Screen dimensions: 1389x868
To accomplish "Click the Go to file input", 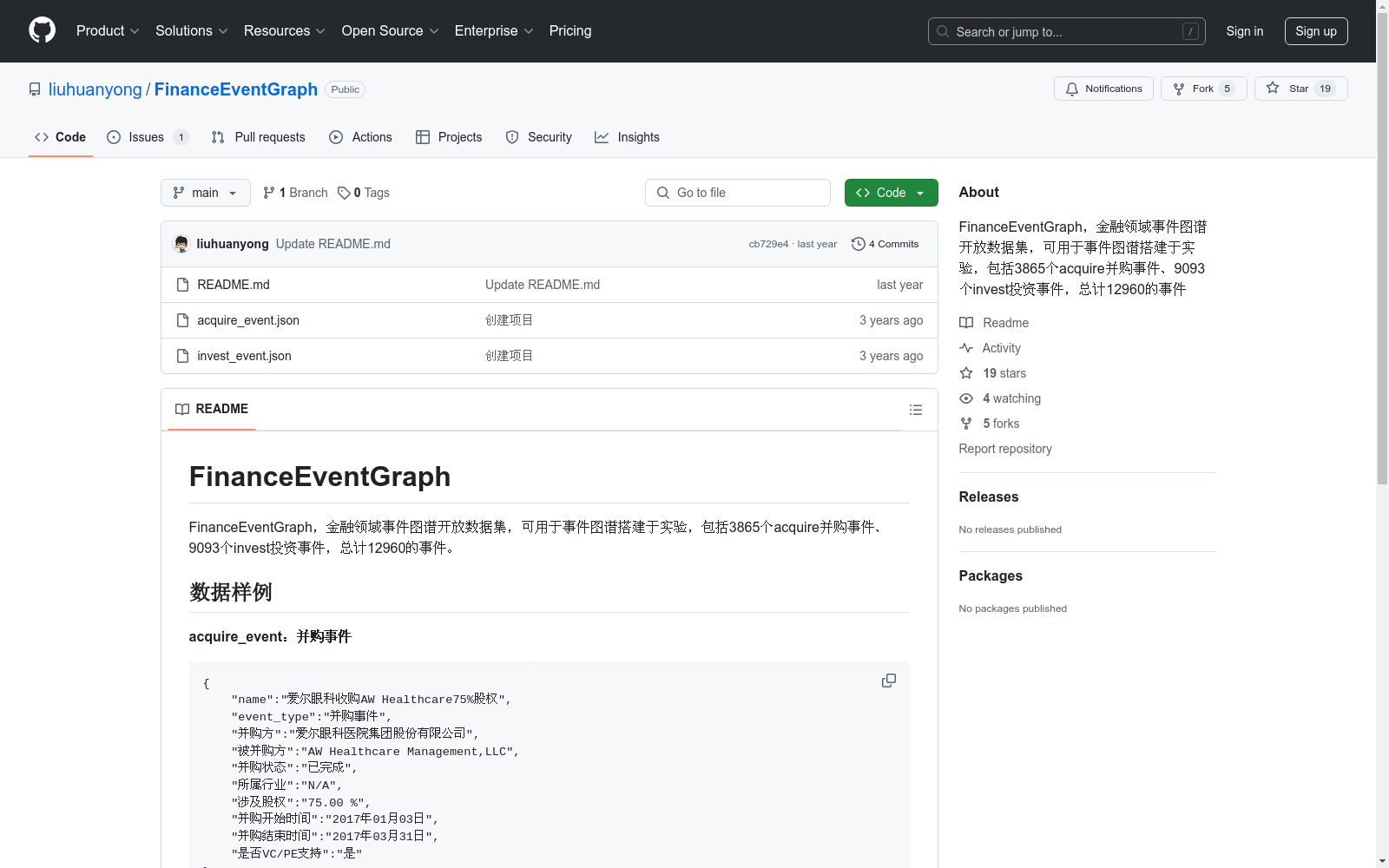I will point(738,193).
